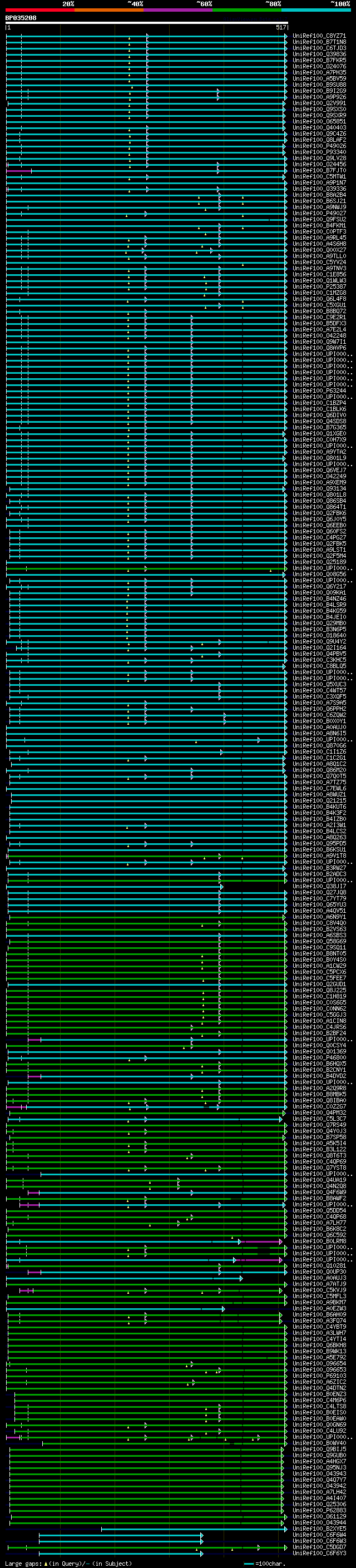Select hit label UniRef100_P93340
This screenshot has height=1568, width=356.
pyautogui.click(x=319, y=152)
